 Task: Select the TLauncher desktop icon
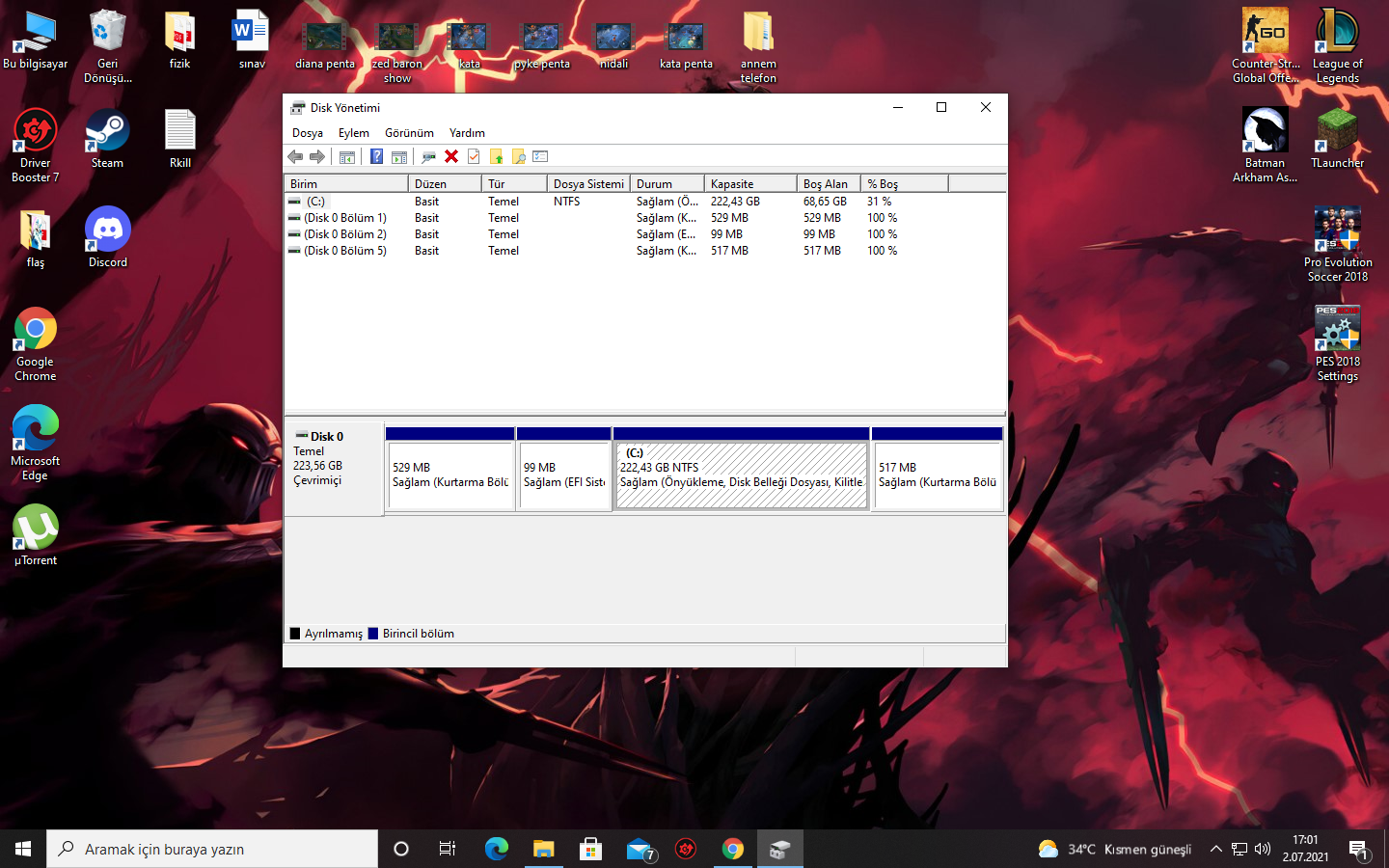point(1338,139)
